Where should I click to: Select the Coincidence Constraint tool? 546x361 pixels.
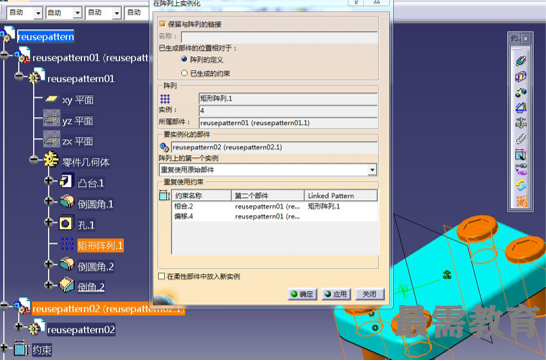pos(521,61)
